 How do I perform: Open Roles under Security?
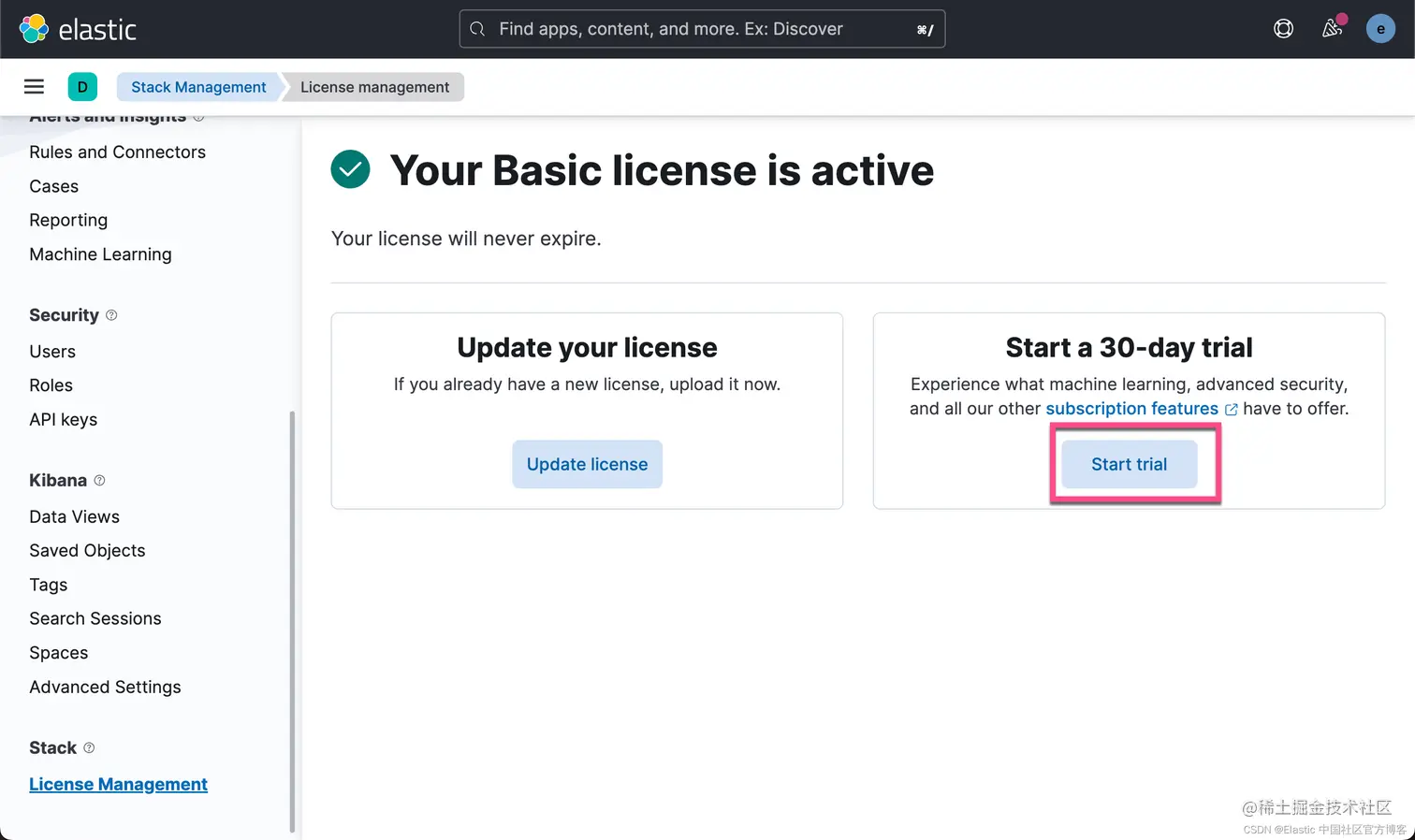pyautogui.click(x=51, y=385)
